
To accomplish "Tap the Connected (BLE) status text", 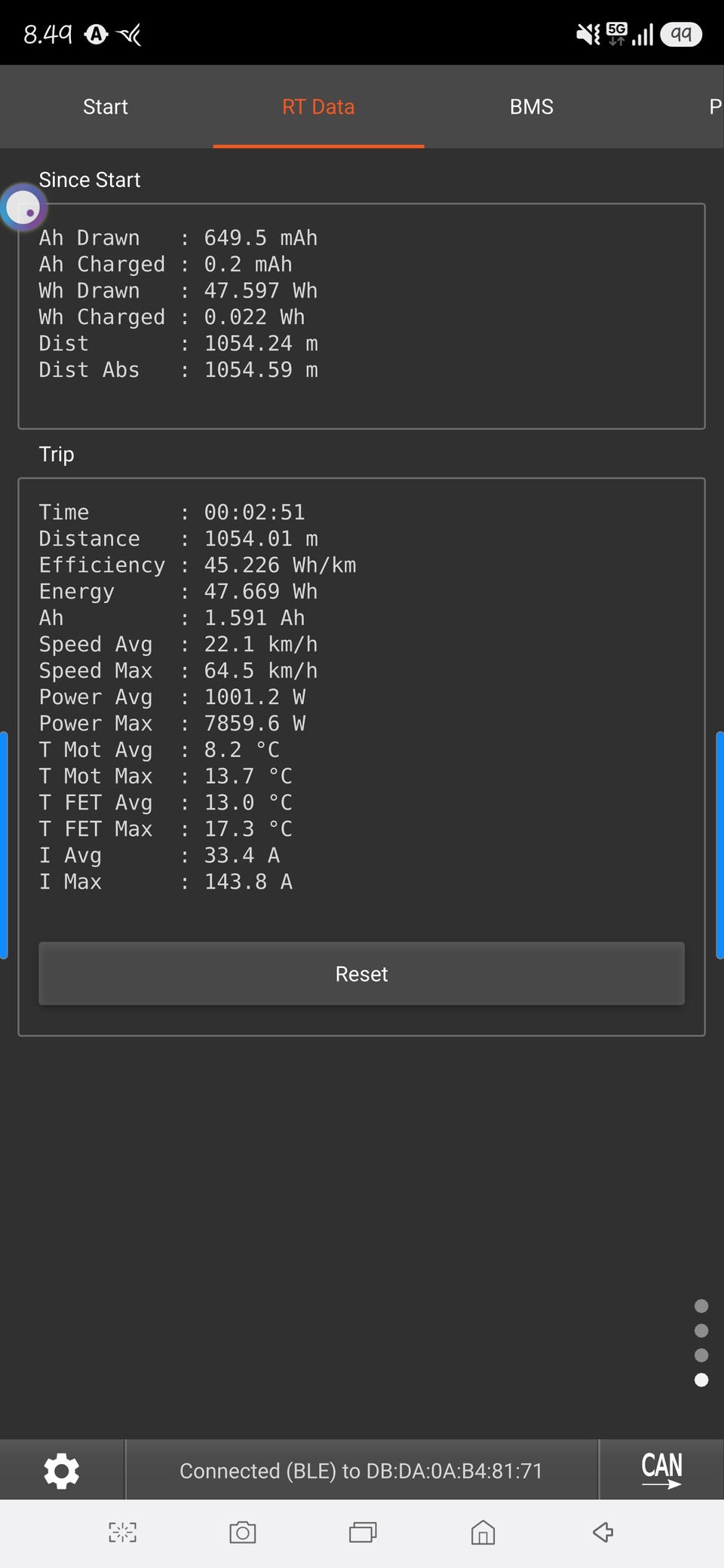I will pos(361,1471).
